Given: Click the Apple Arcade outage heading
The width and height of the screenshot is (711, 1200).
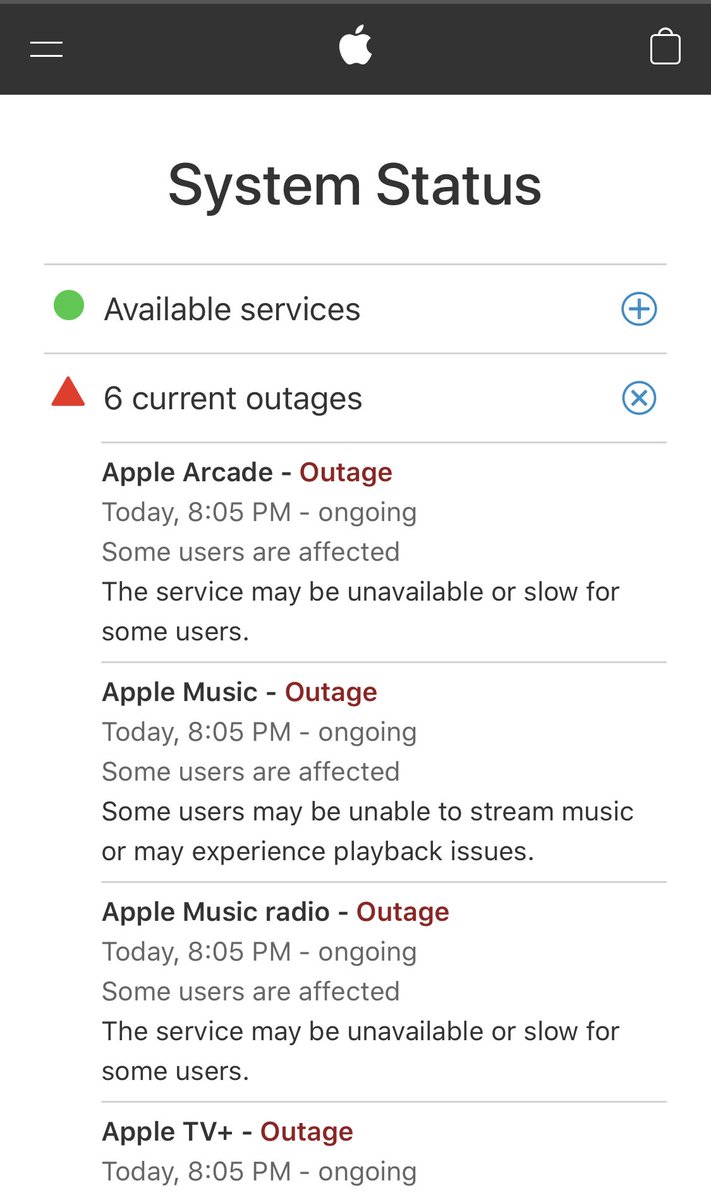Looking at the screenshot, I should (247, 472).
